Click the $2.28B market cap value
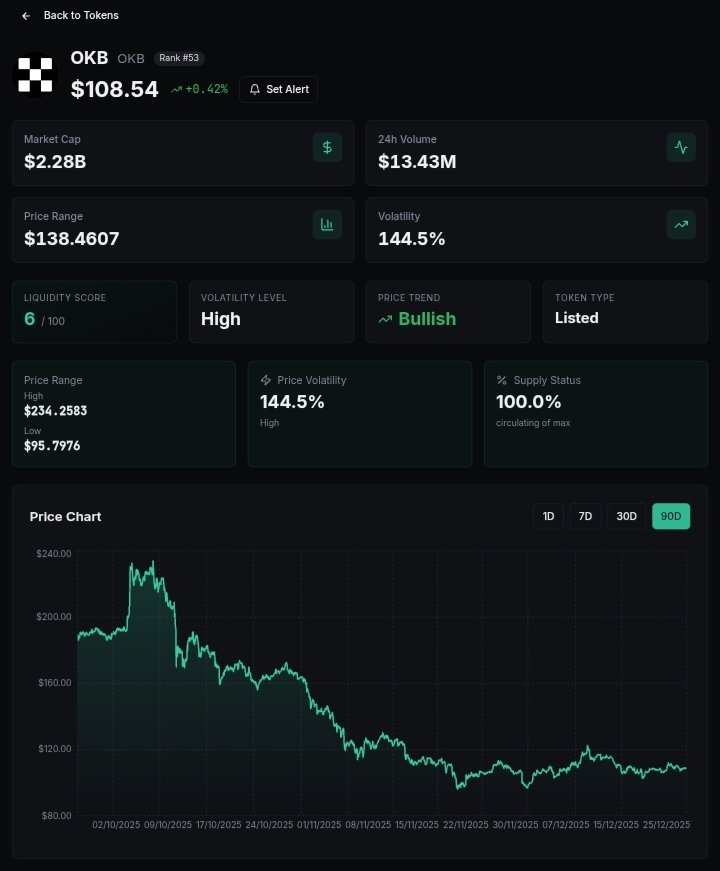 [55, 162]
